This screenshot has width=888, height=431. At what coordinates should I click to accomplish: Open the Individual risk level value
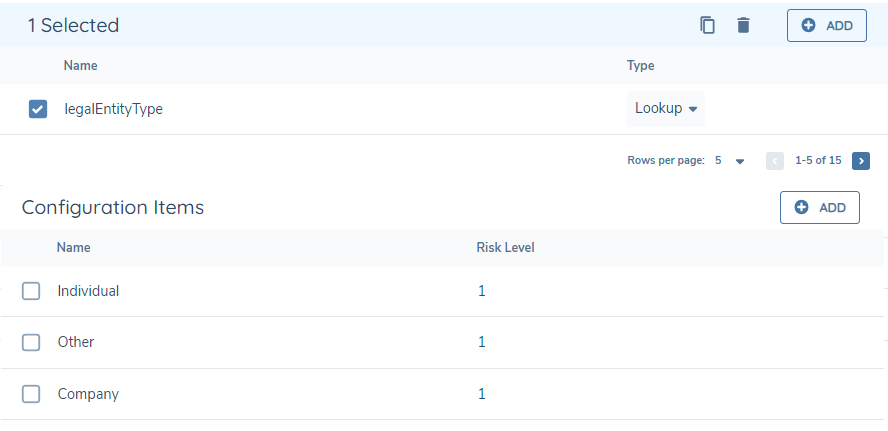coord(481,291)
